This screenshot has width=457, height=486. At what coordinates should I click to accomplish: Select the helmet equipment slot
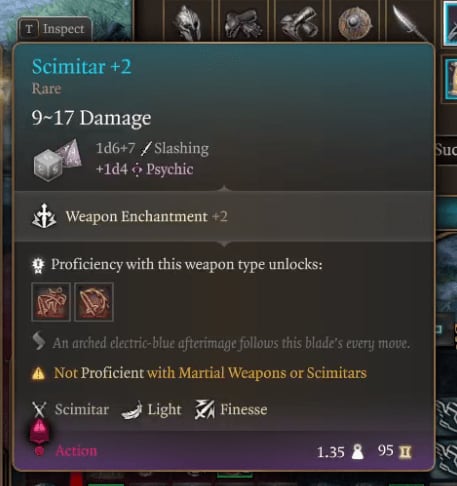(188, 23)
